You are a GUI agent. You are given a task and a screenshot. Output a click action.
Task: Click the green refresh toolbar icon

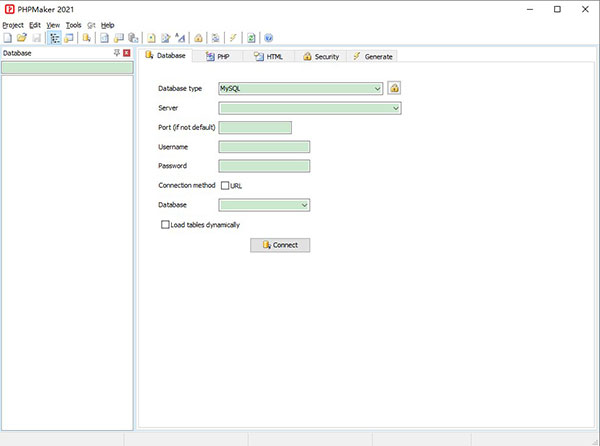(252, 37)
